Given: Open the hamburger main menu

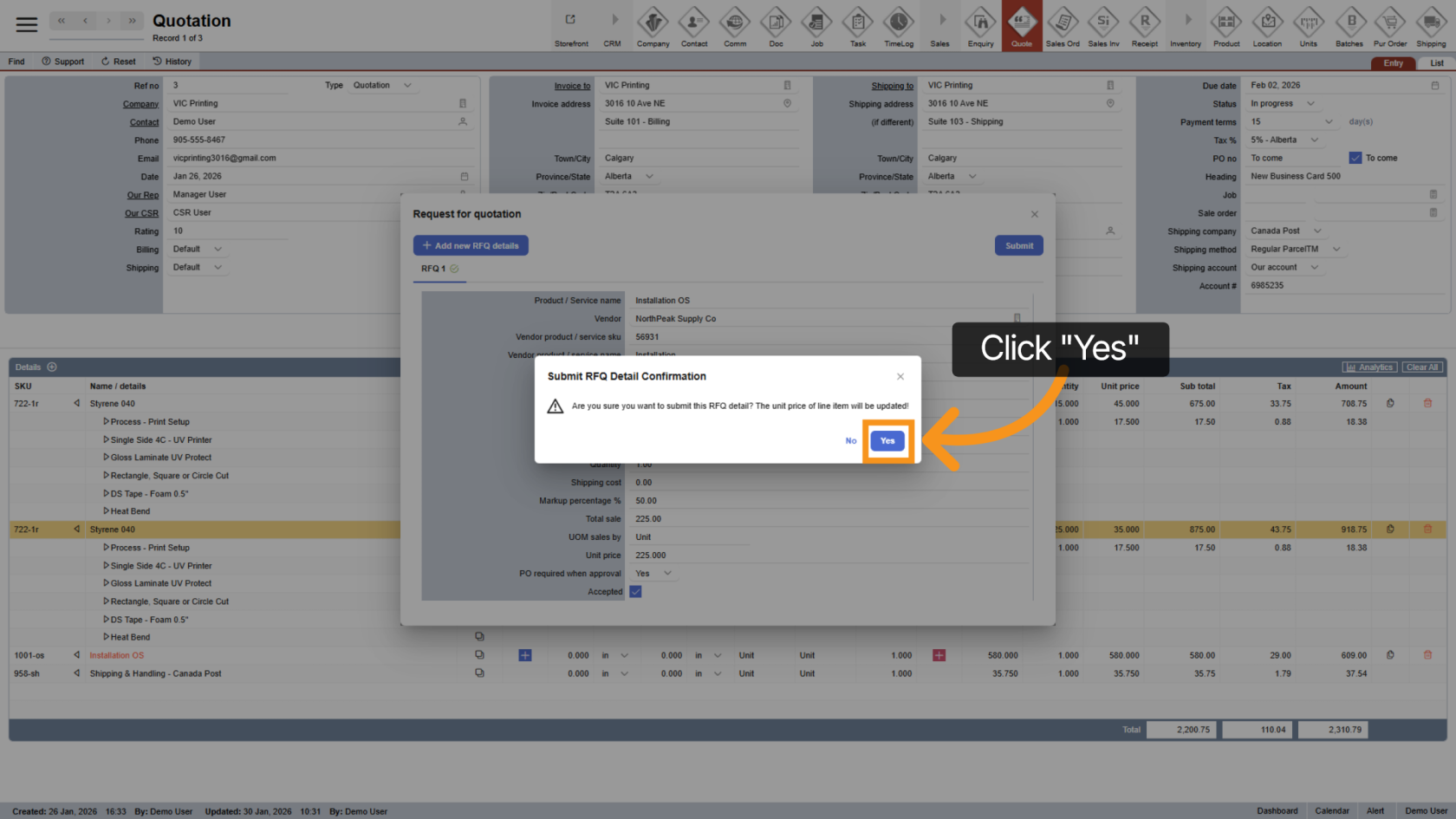Looking at the screenshot, I should click(x=27, y=24).
